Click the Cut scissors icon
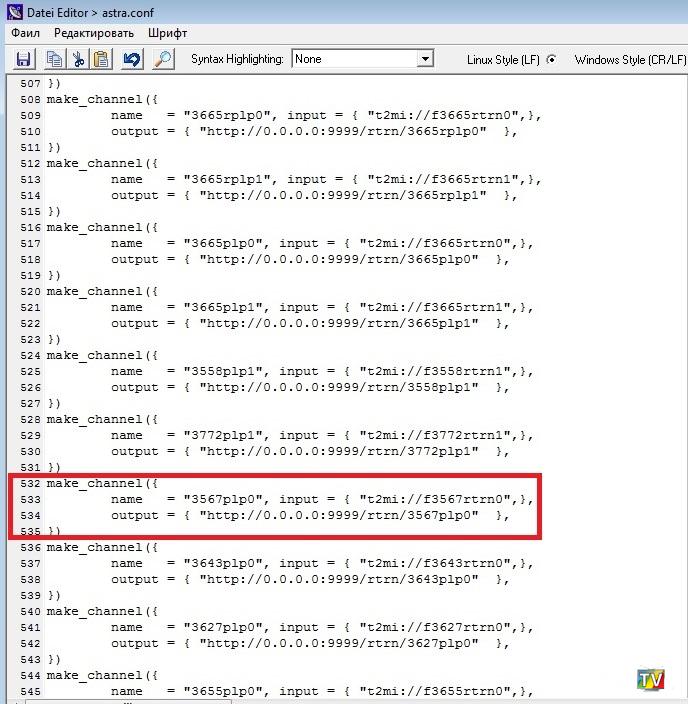Image resolution: width=688 pixels, height=704 pixels. 78,60
